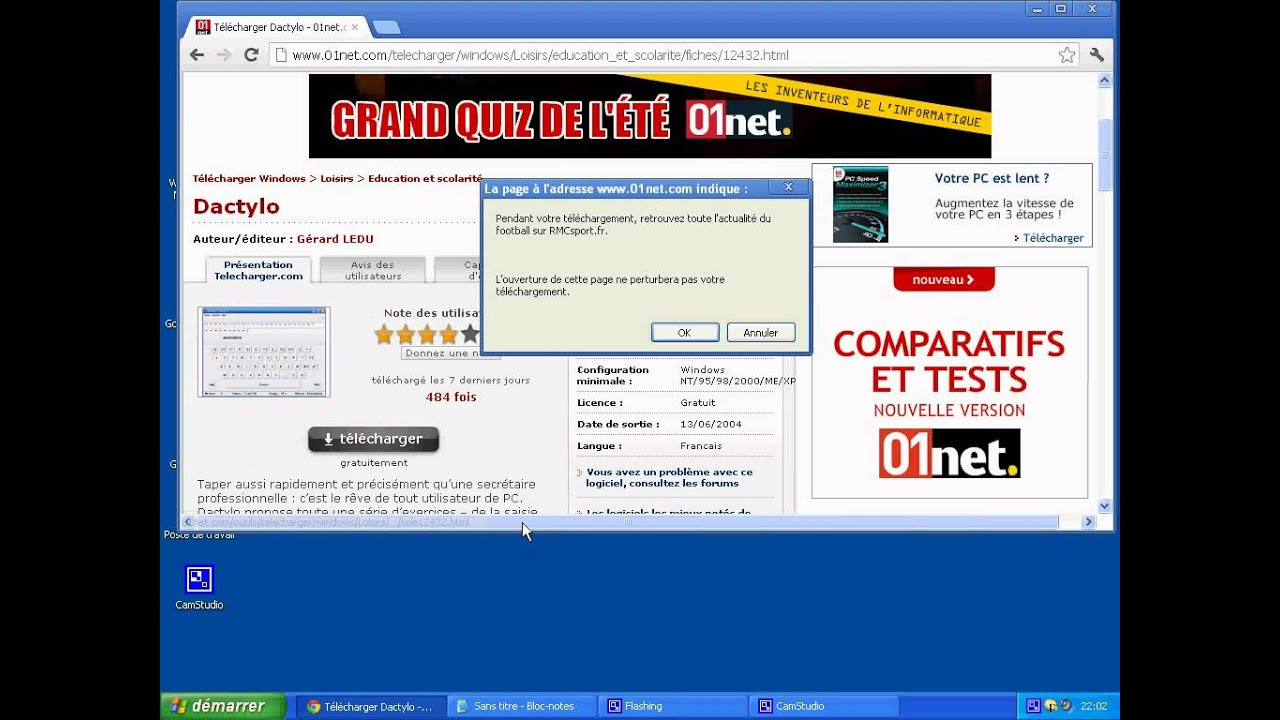Screen dimensions: 1280x720
Task: Open the Télécharger Windows breadcrumb link
Action: click(x=249, y=179)
